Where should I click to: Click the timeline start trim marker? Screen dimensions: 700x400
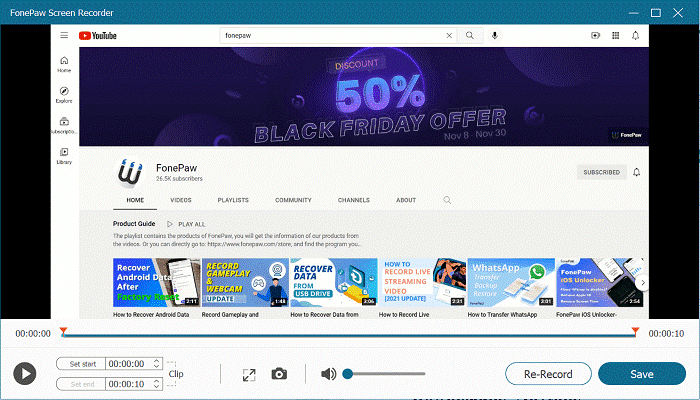pos(63,331)
